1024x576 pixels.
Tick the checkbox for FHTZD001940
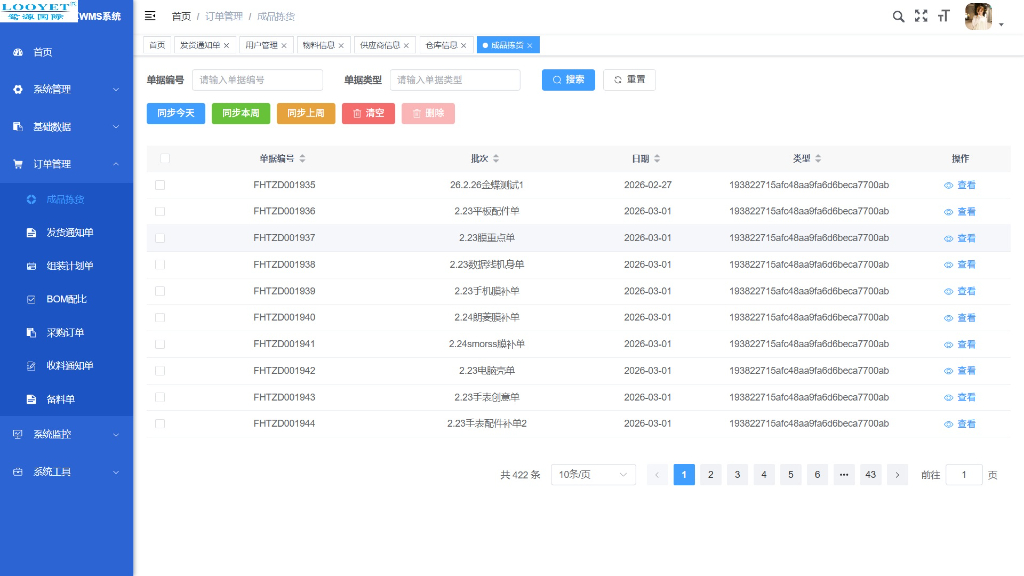pyautogui.click(x=160, y=317)
